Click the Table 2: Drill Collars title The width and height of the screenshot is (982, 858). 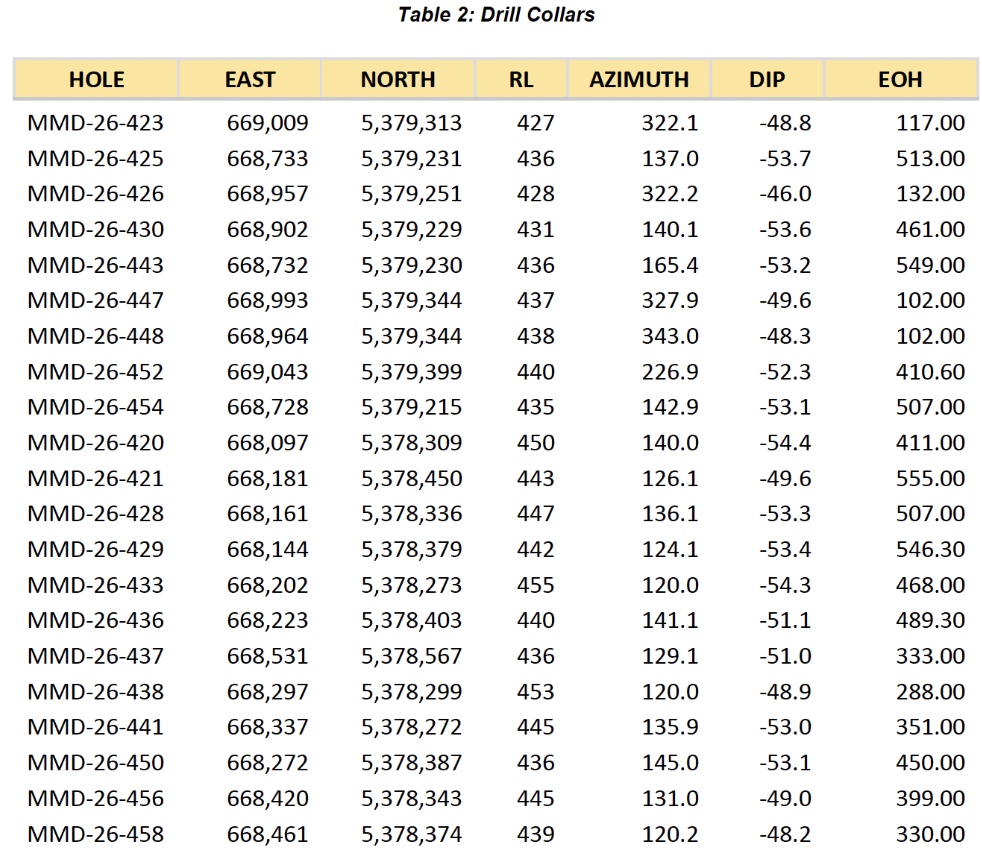coord(497,14)
